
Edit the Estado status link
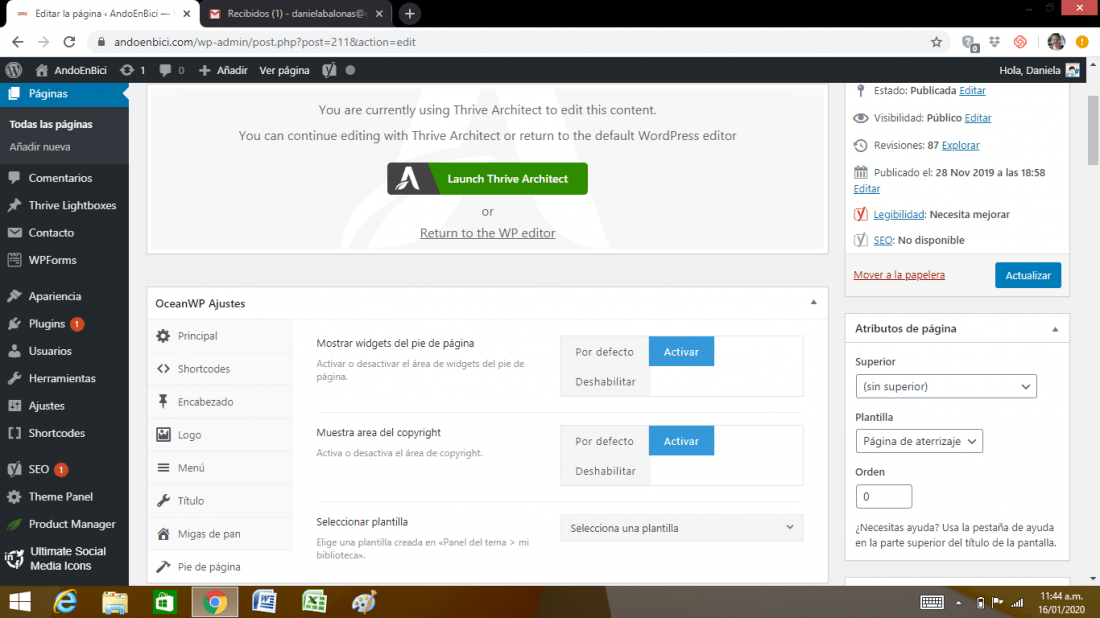[x=972, y=90]
